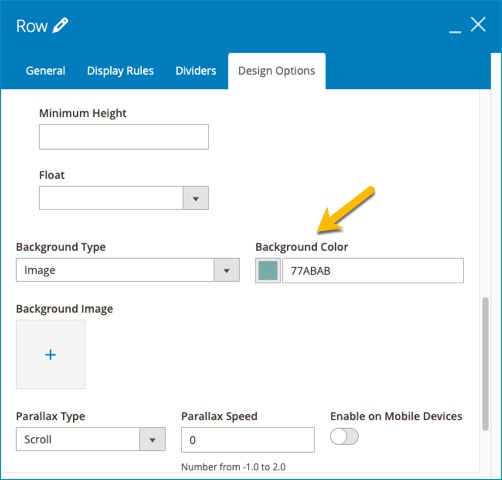Click the Background Color hex field 77ABAB
The image size is (502, 480).
373,271
